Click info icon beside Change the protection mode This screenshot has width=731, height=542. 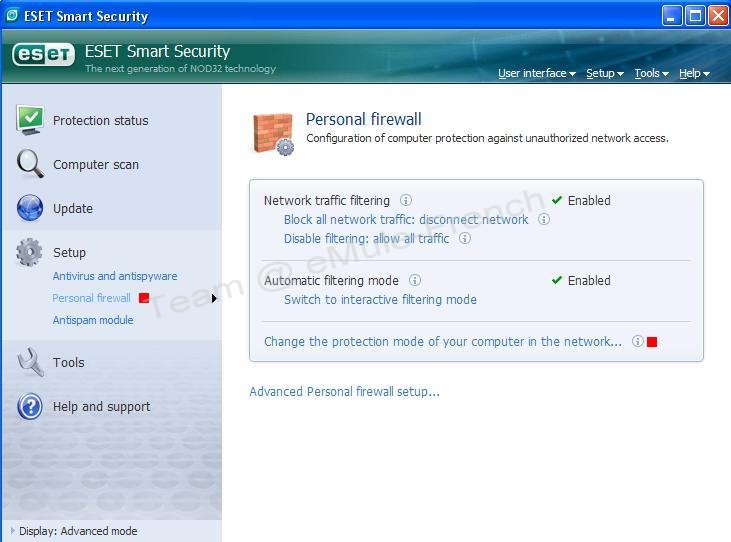(637, 341)
